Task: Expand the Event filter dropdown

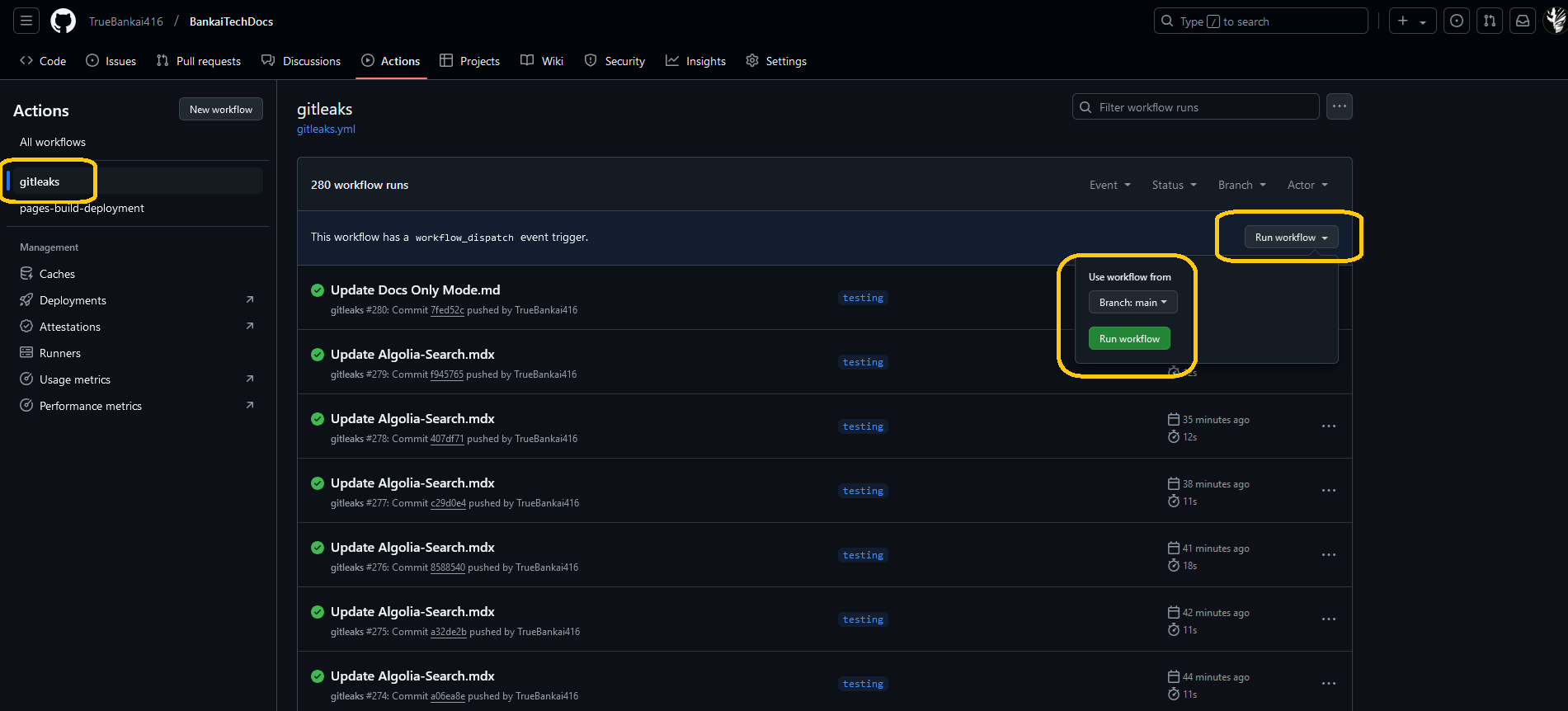Action: (x=1109, y=186)
